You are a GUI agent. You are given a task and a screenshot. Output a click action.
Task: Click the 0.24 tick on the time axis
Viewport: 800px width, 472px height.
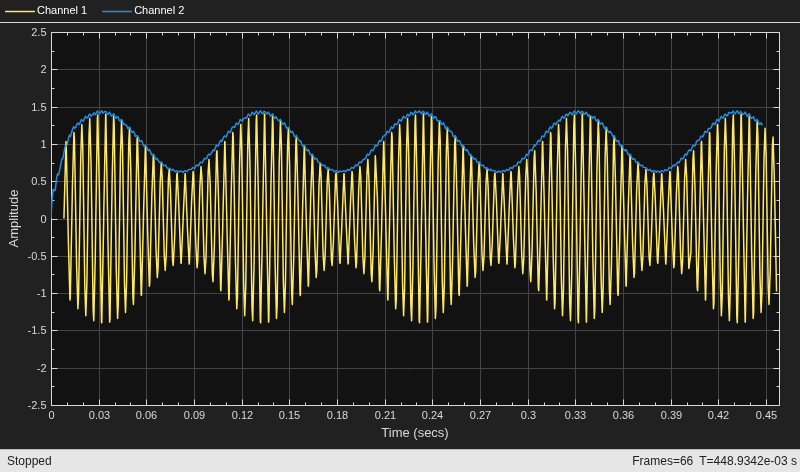point(433,415)
